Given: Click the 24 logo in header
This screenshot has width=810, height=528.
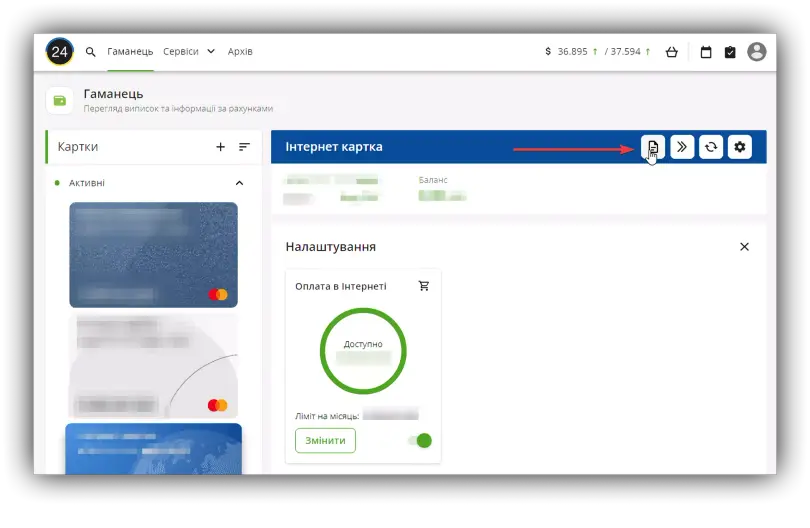Looking at the screenshot, I should click(60, 51).
